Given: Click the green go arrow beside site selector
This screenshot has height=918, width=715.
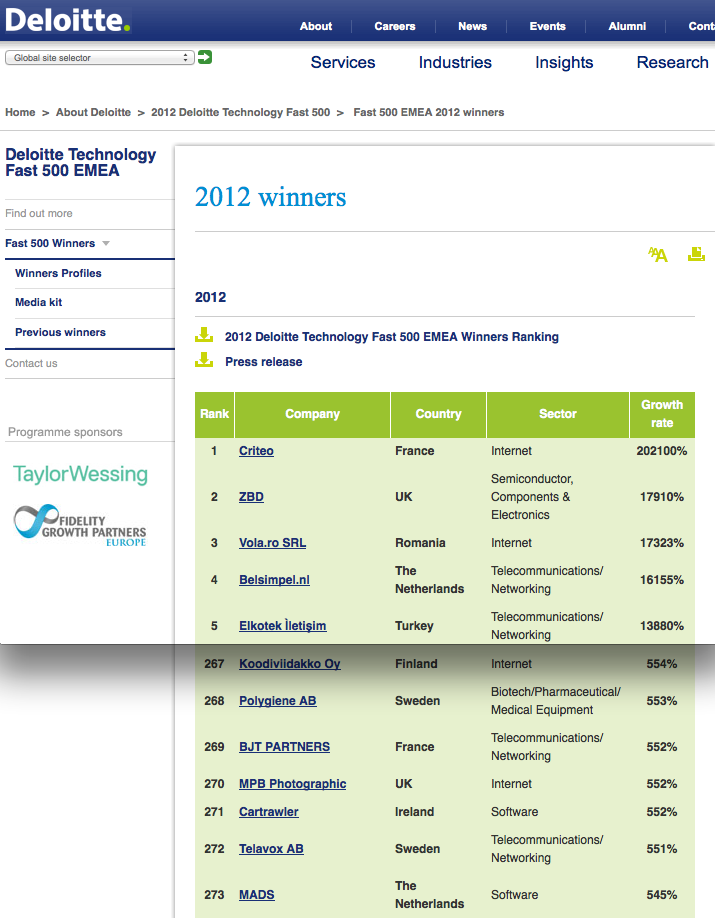Looking at the screenshot, I should pyautogui.click(x=204, y=57).
